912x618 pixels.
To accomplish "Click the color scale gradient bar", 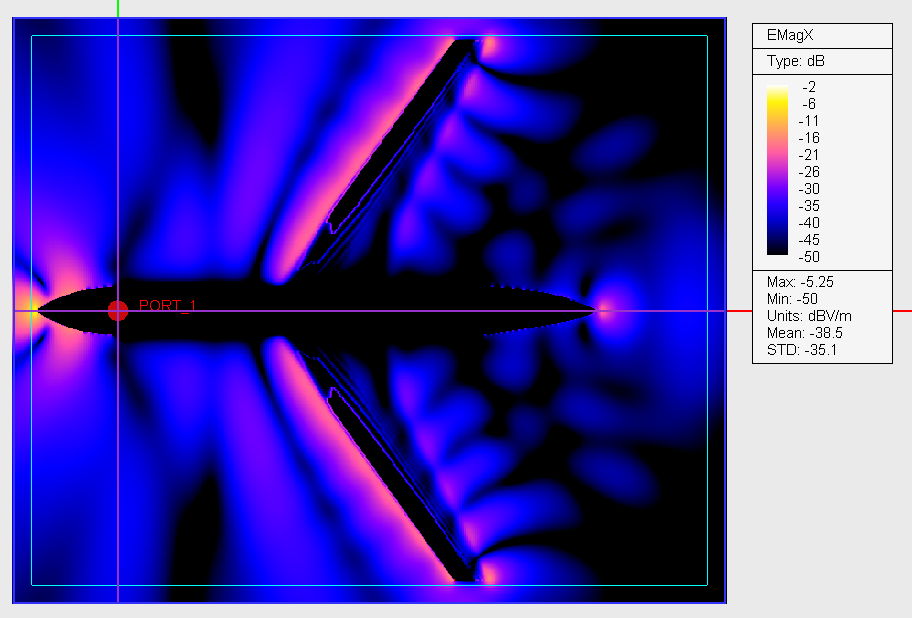I will click(778, 170).
